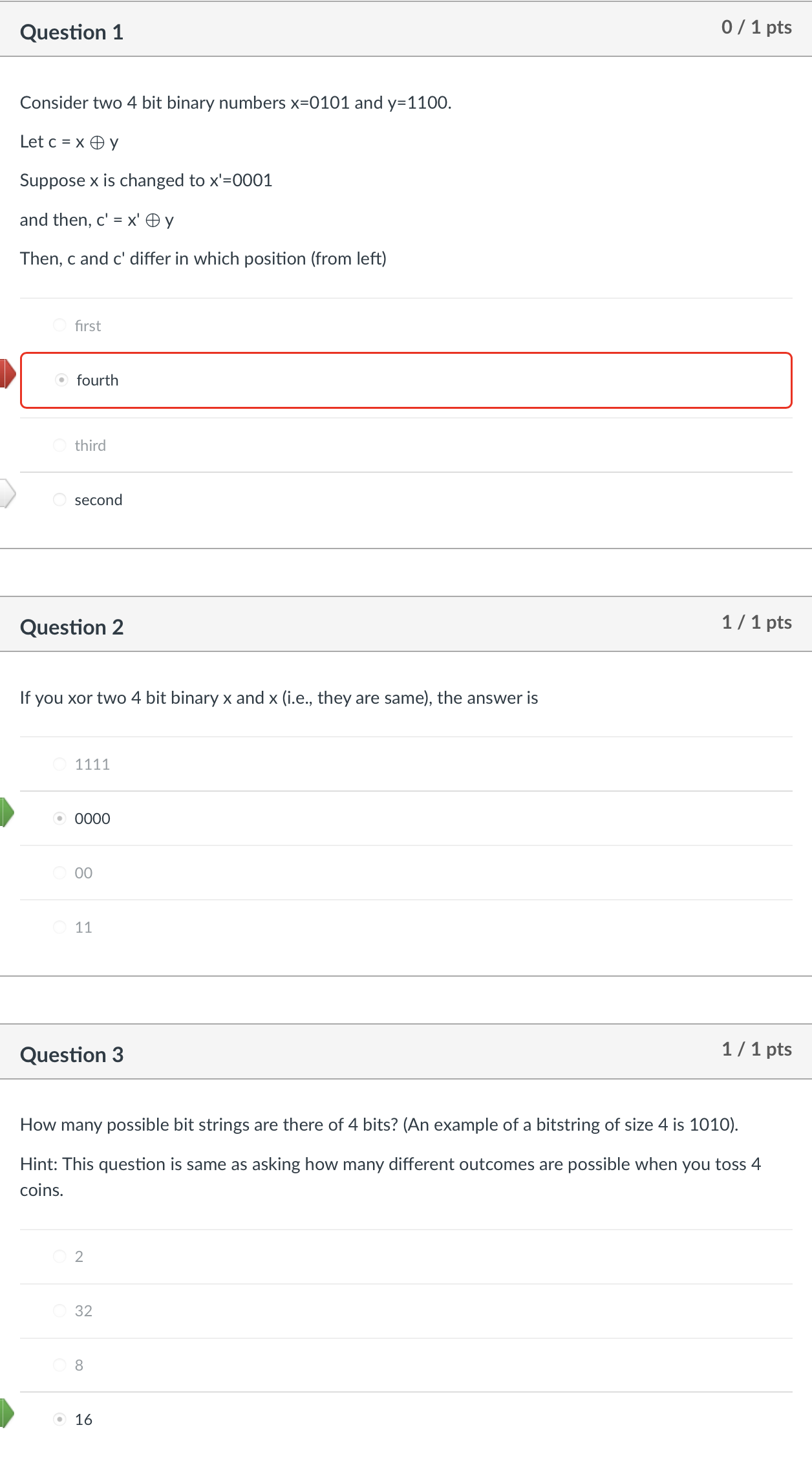The width and height of the screenshot is (812, 1467).
Task: Choose answer 8 for Question 3
Action: (x=60, y=1365)
